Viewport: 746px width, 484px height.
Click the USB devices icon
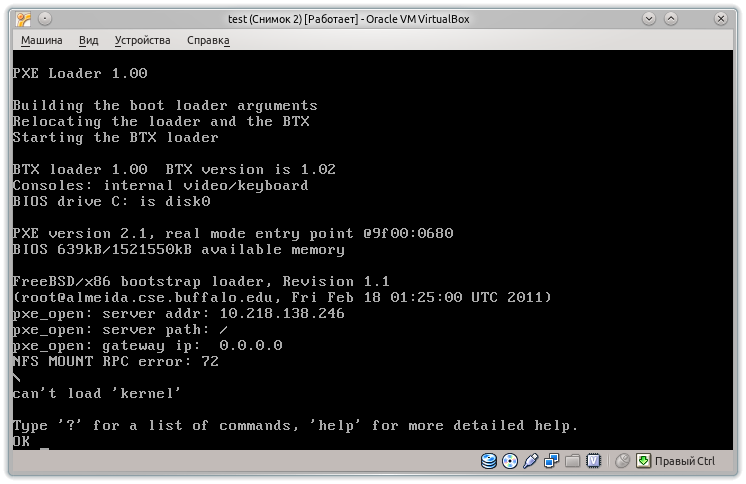pyautogui.click(x=530, y=461)
